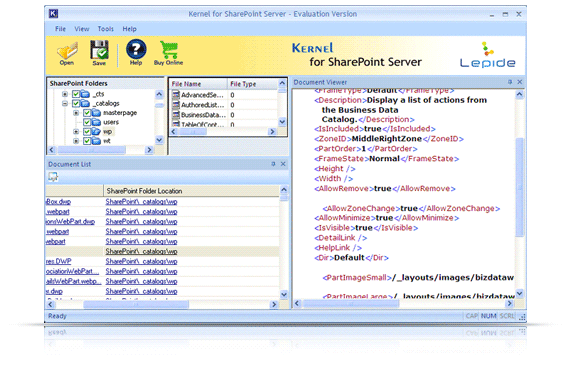The width and height of the screenshot is (570, 366).
Task: Open the Tools menu
Action: click(105, 29)
